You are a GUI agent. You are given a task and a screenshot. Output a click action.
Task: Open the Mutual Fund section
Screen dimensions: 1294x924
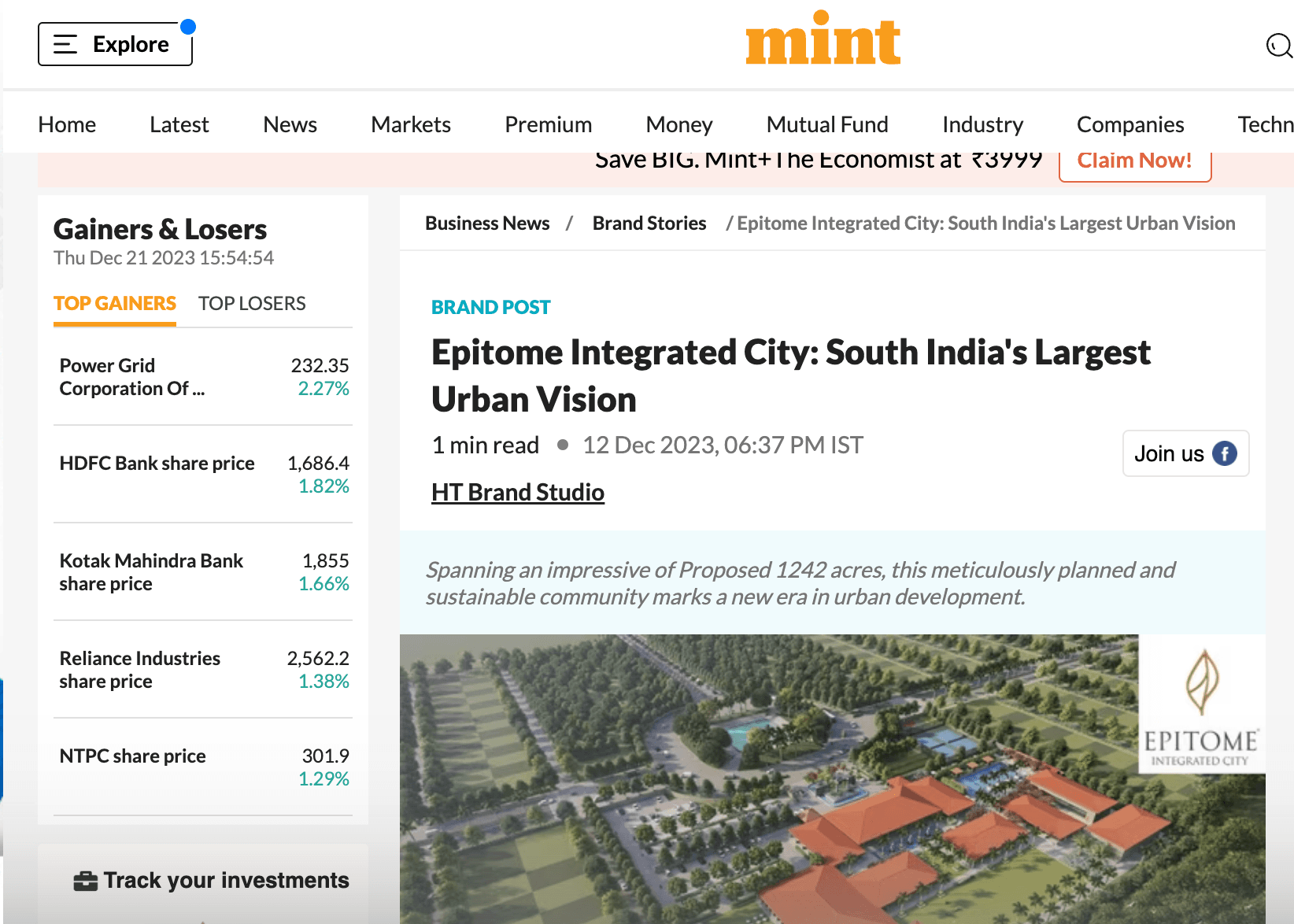[827, 124]
